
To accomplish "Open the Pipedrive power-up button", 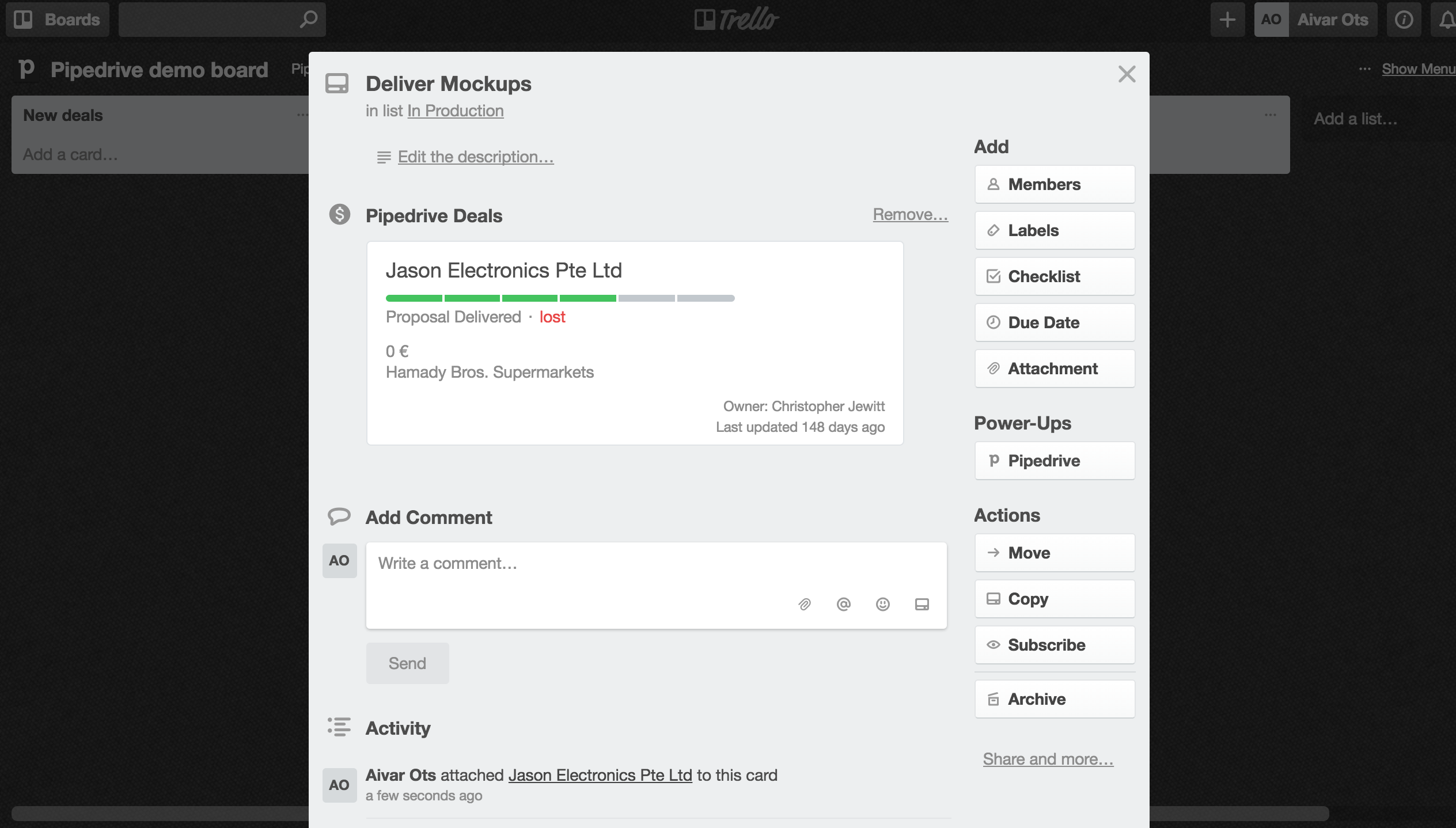I will tap(1055, 461).
